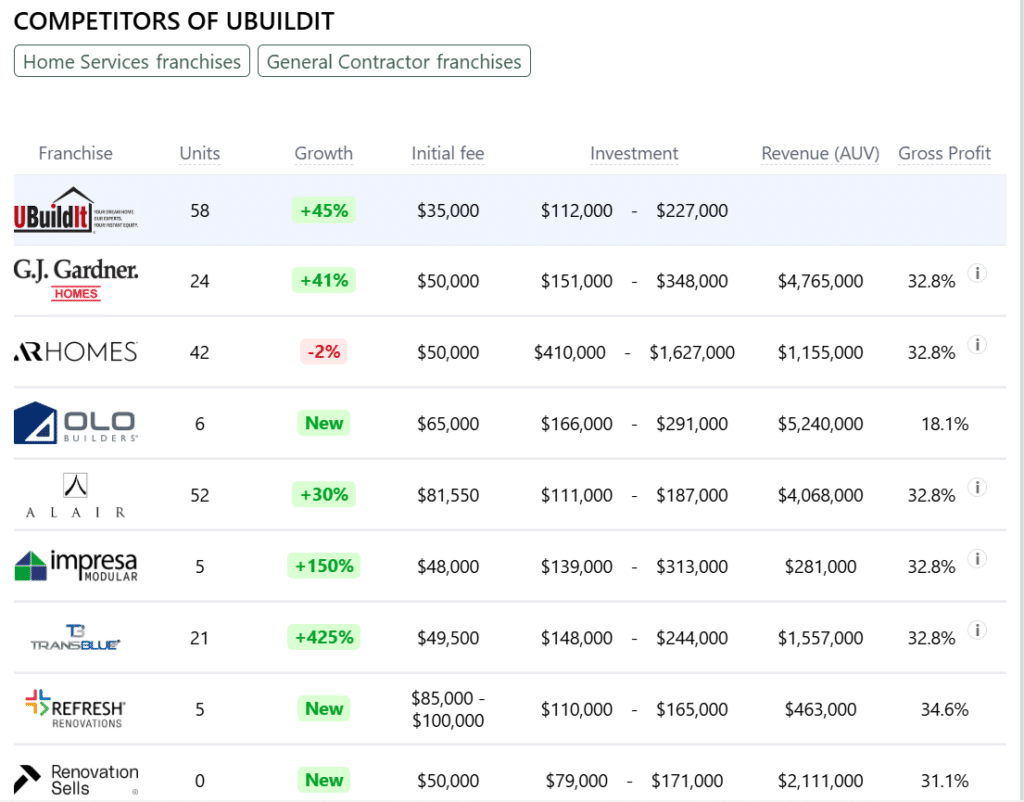Sort table by Units column
This screenshot has width=1024, height=802.
[x=200, y=153]
